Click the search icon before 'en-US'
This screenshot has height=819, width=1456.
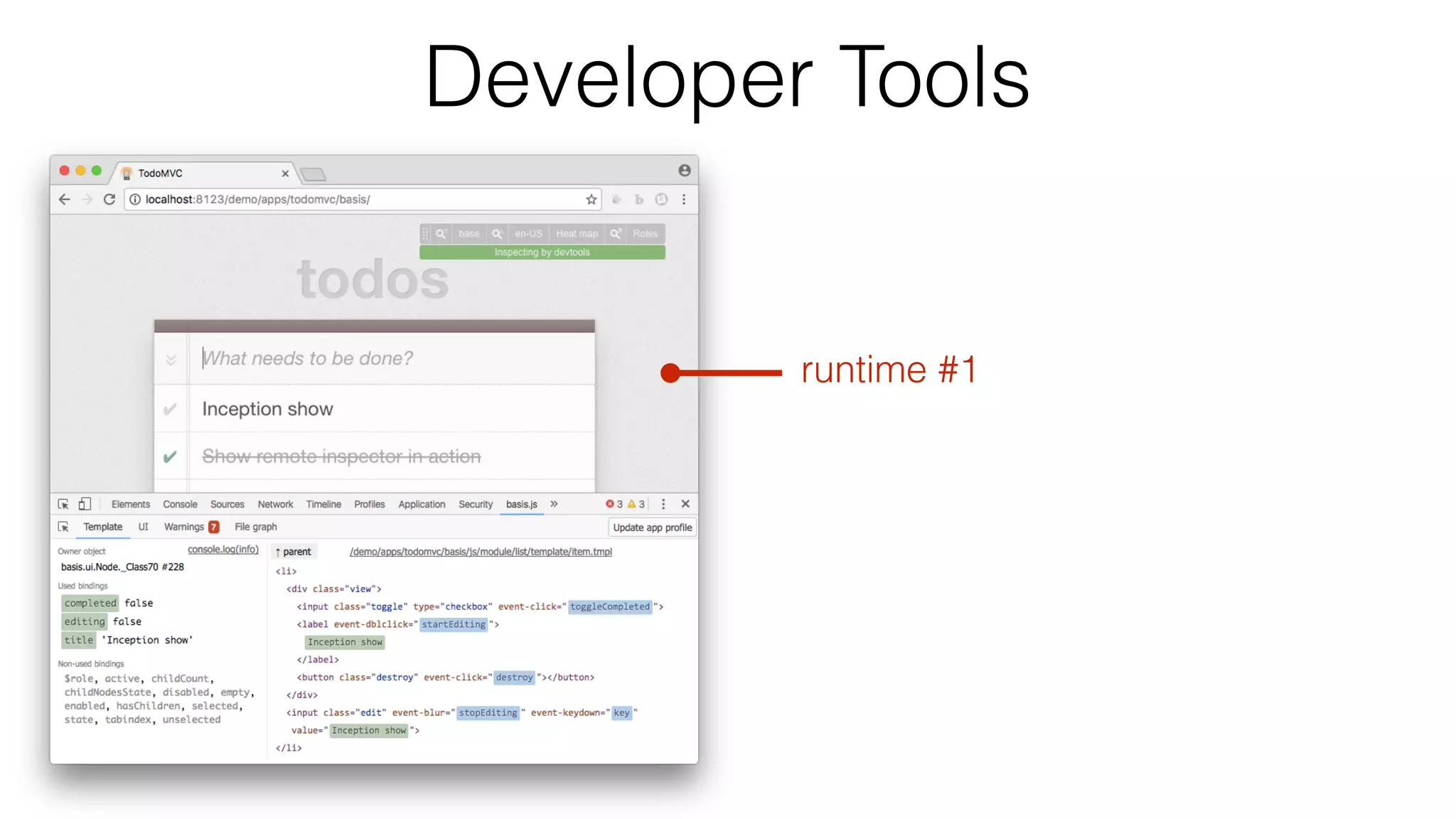[x=498, y=234]
